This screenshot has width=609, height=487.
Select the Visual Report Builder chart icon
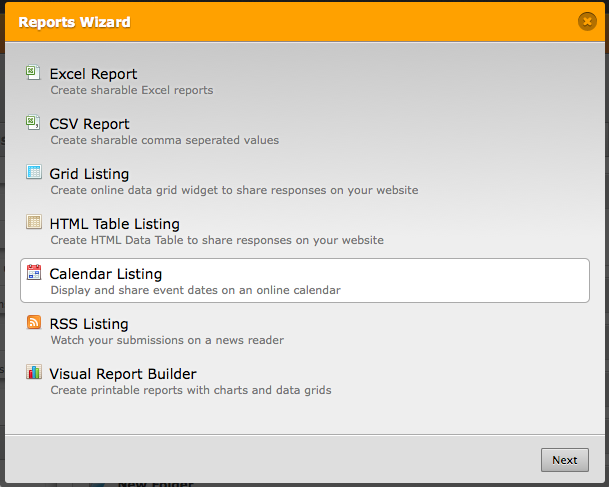pyautogui.click(x=33, y=372)
